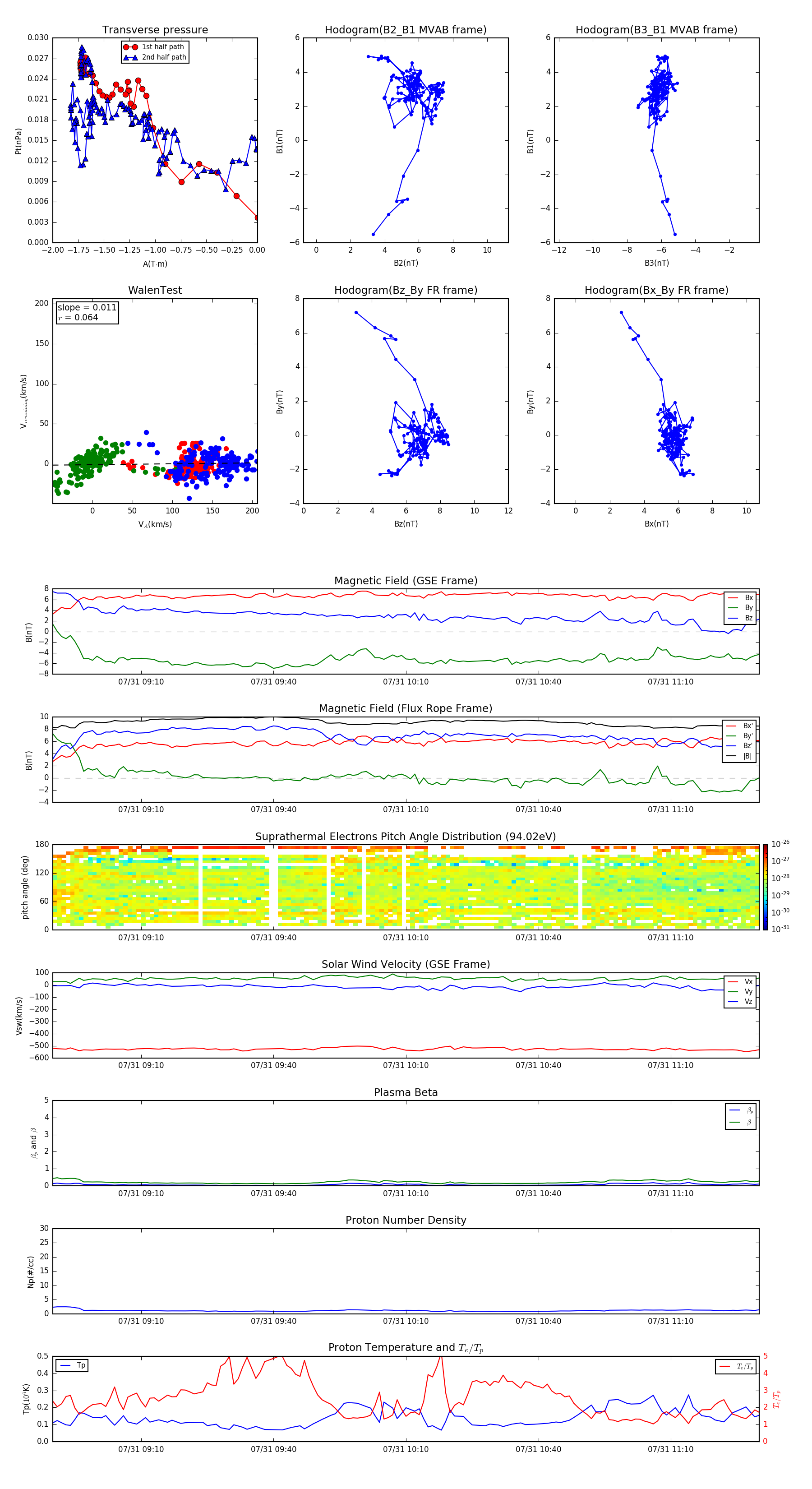812x1489 pixels.
Task: Click the "Proton Temperature and Te/Tp" title
Action: pyautogui.click(x=406, y=1348)
